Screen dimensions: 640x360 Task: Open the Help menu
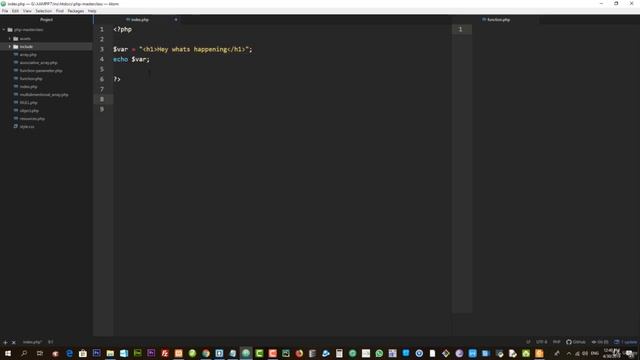pyautogui.click(x=92, y=11)
